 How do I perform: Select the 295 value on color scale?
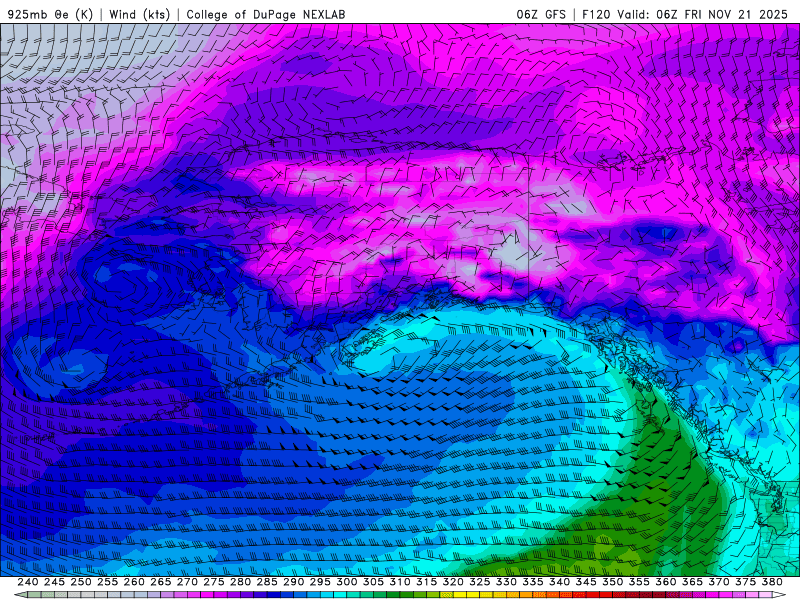click(320, 582)
